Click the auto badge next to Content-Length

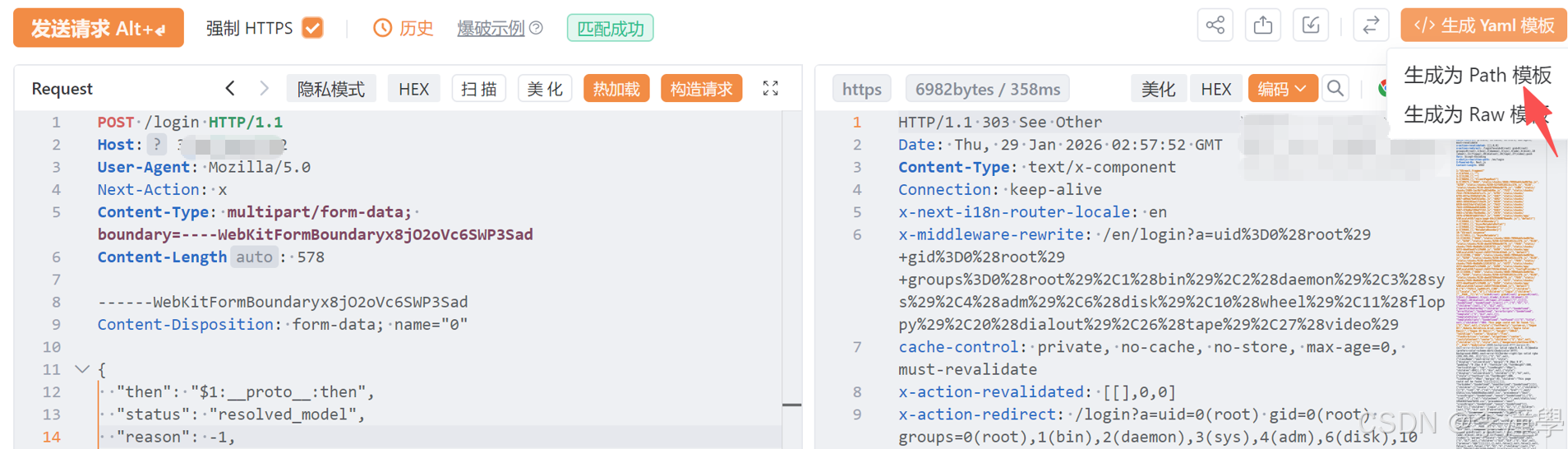[x=254, y=257]
